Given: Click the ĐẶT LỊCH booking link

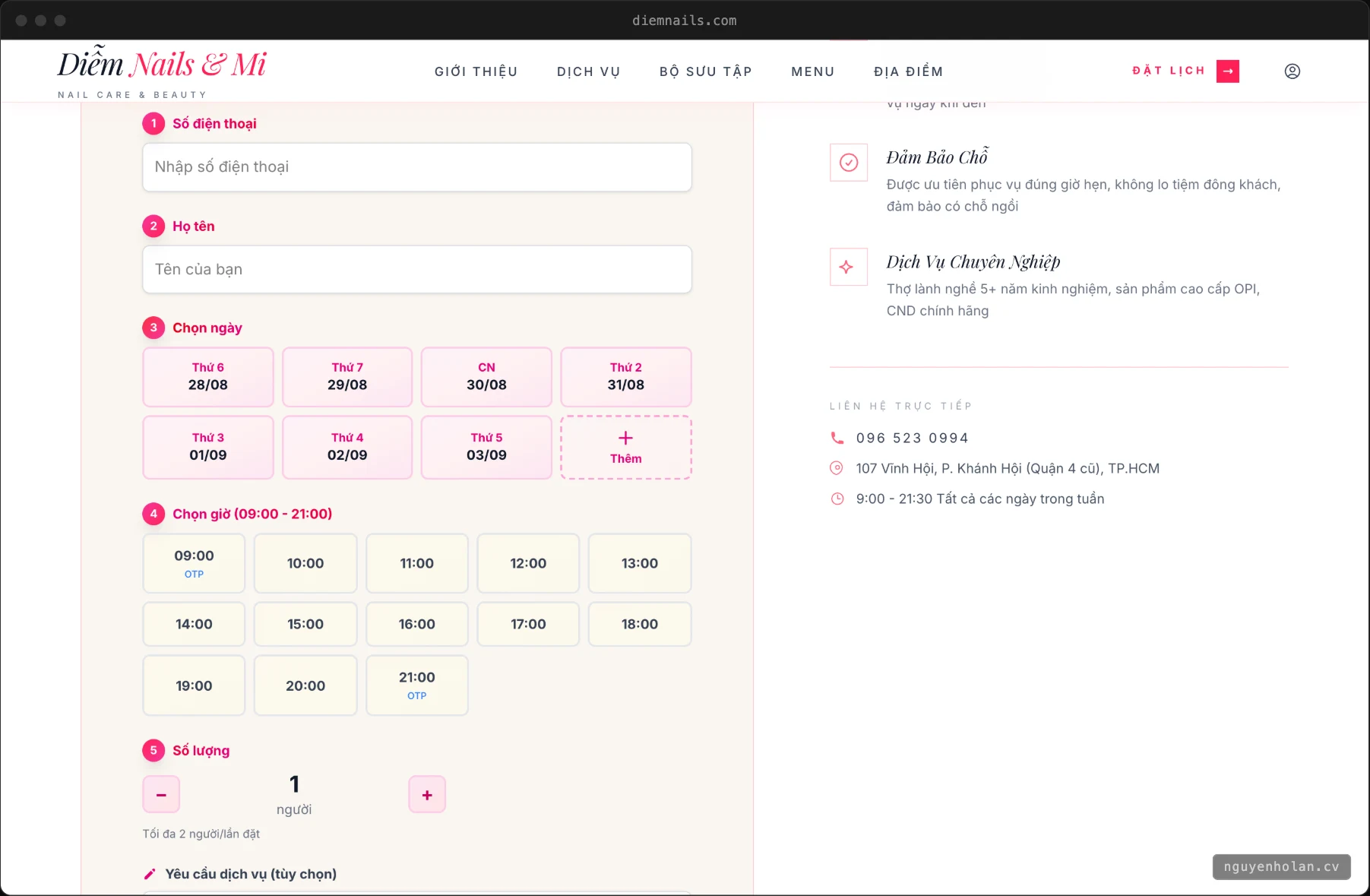Looking at the screenshot, I should coord(1169,71).
